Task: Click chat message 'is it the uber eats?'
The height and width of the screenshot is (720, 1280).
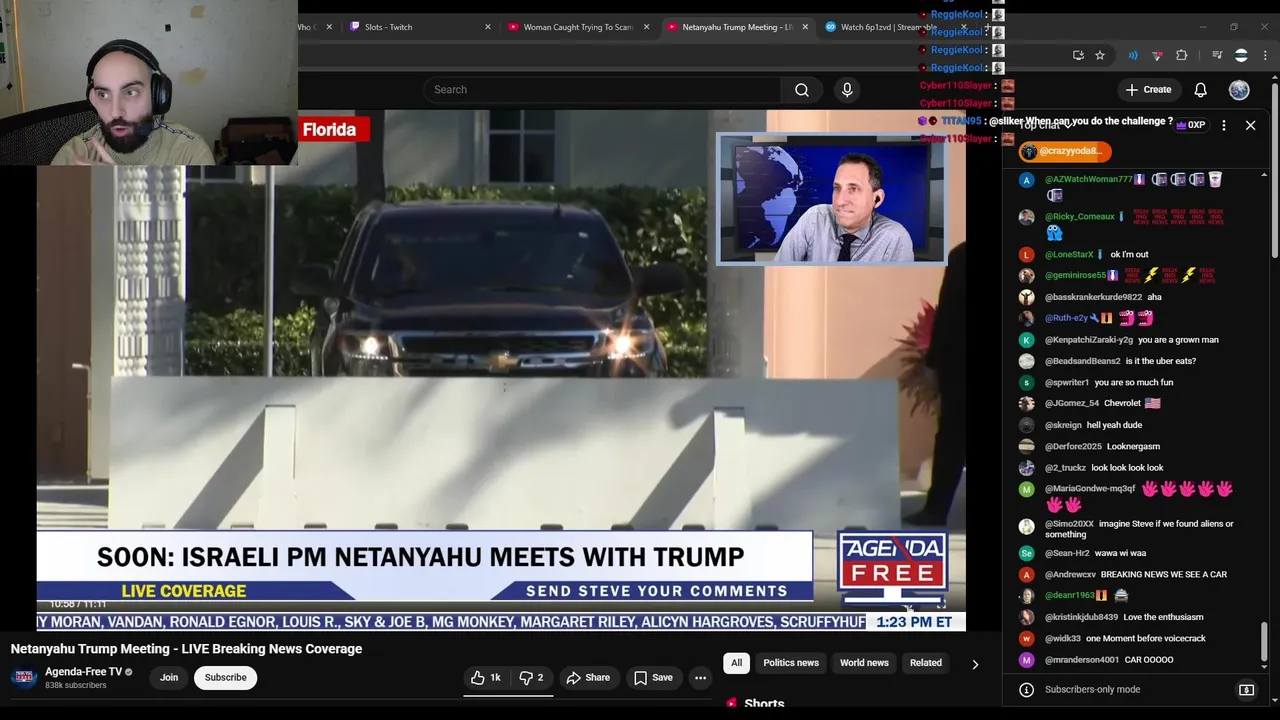Action: pos(1160,361)
